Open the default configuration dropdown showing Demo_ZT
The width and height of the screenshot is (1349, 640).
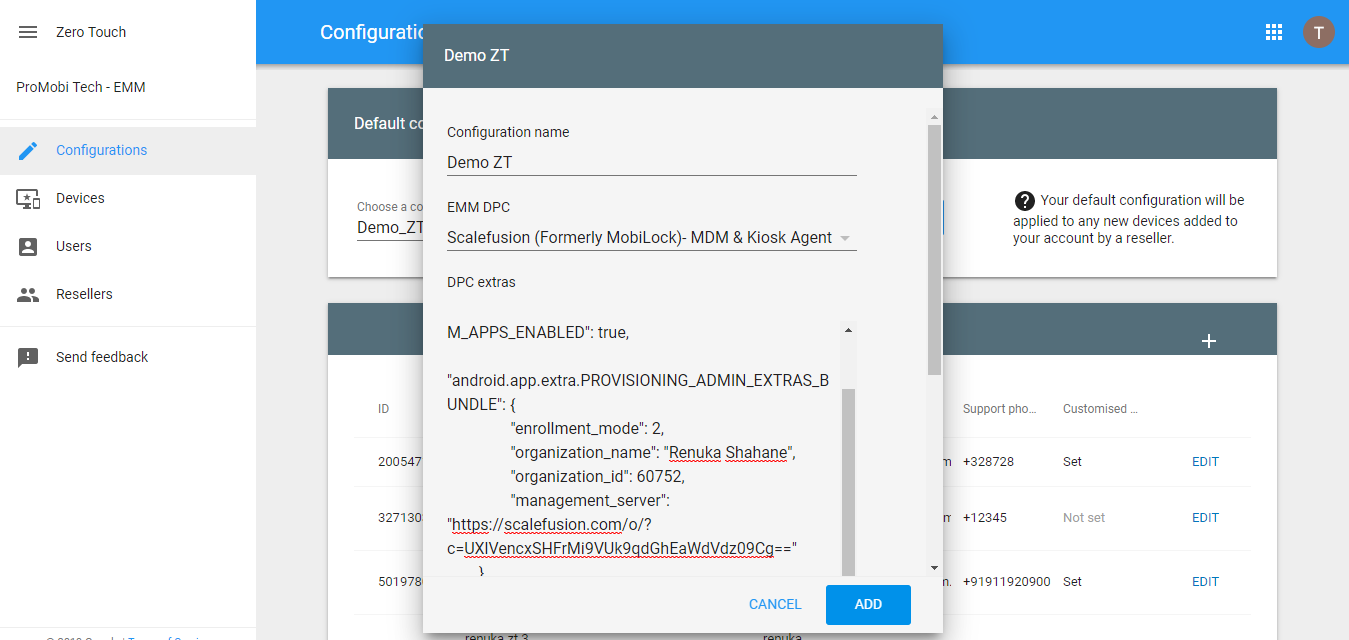(x=389, y=227)
